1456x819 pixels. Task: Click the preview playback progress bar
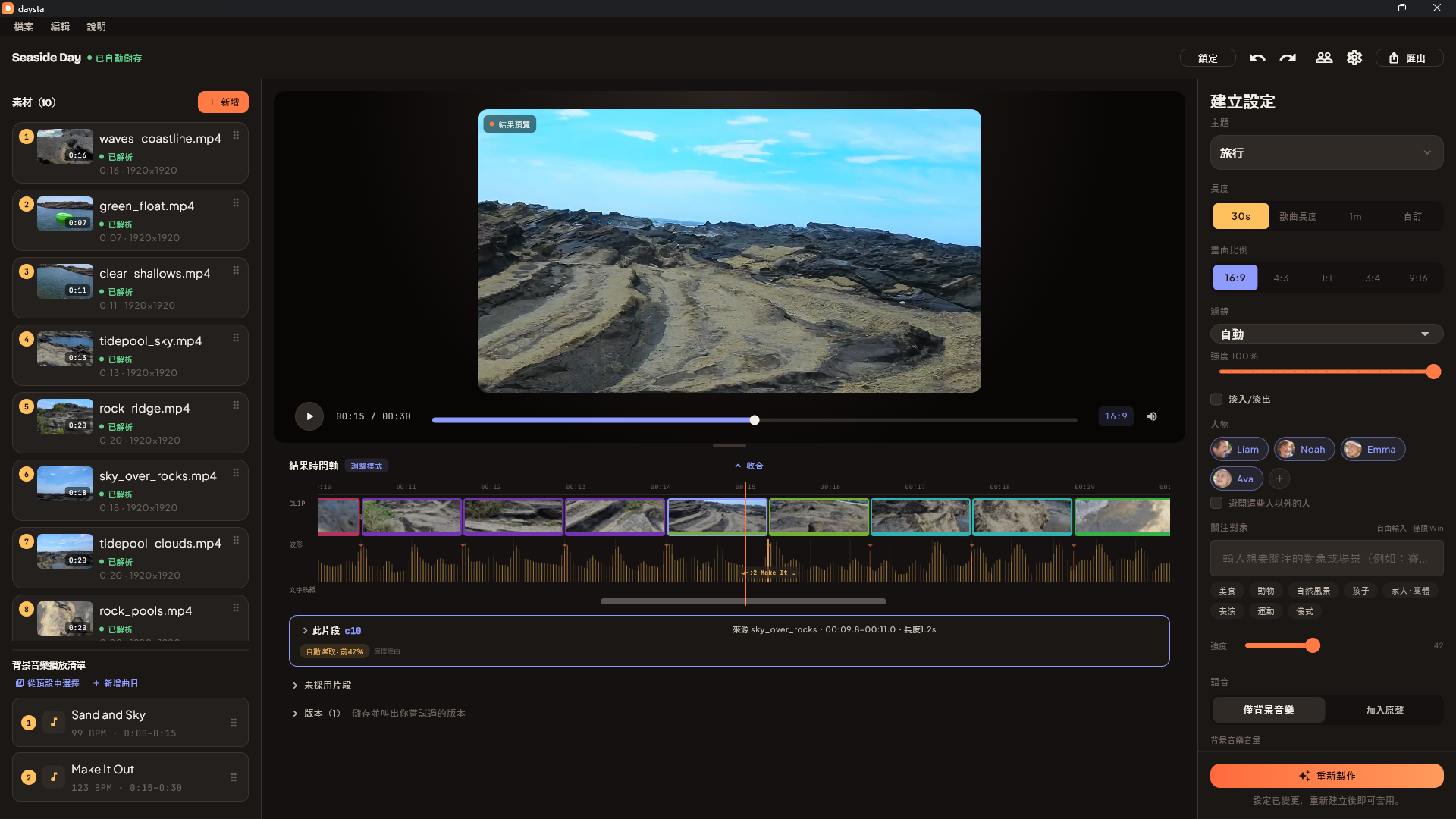[755, 420]
